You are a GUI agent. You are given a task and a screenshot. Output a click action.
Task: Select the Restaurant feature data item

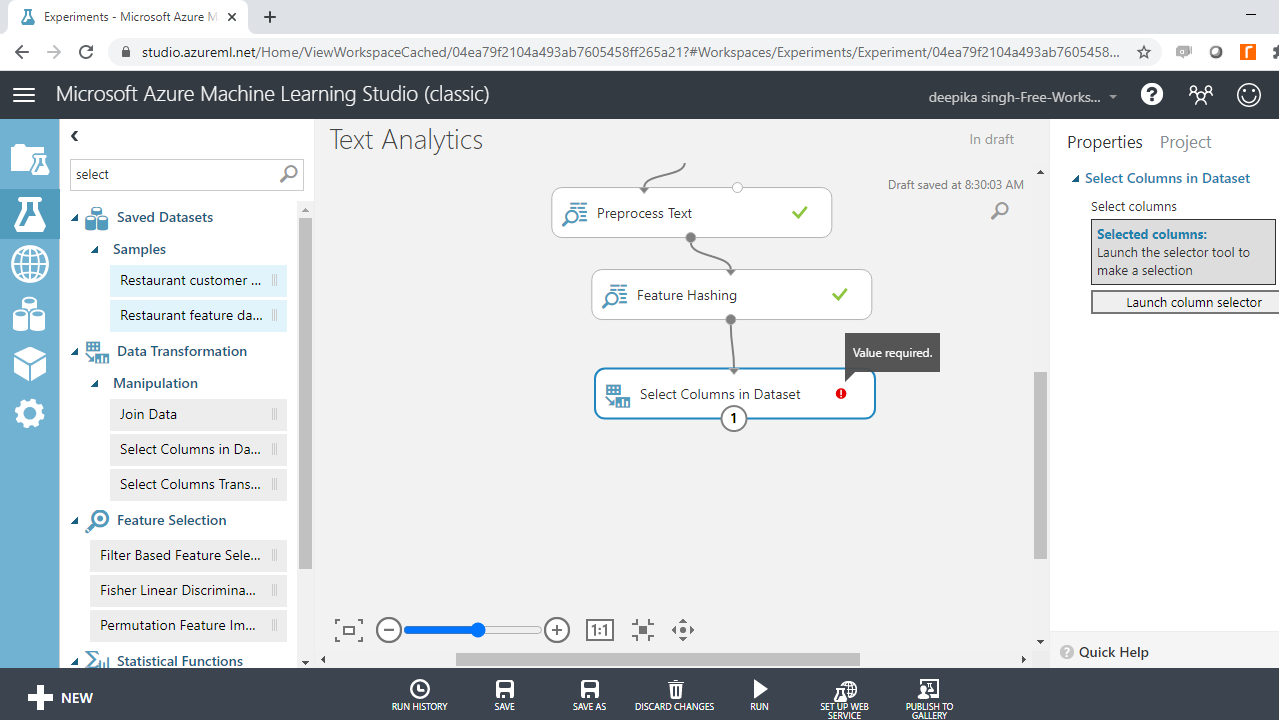point(198,316)
